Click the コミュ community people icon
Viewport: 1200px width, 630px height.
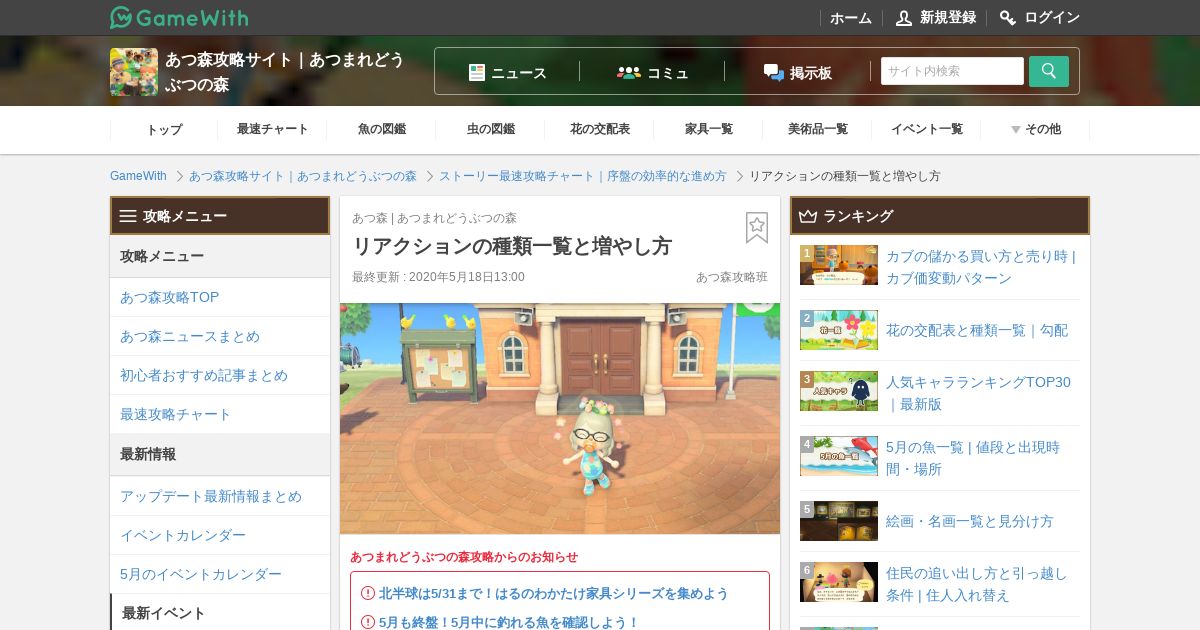click(x=629, y=72)
